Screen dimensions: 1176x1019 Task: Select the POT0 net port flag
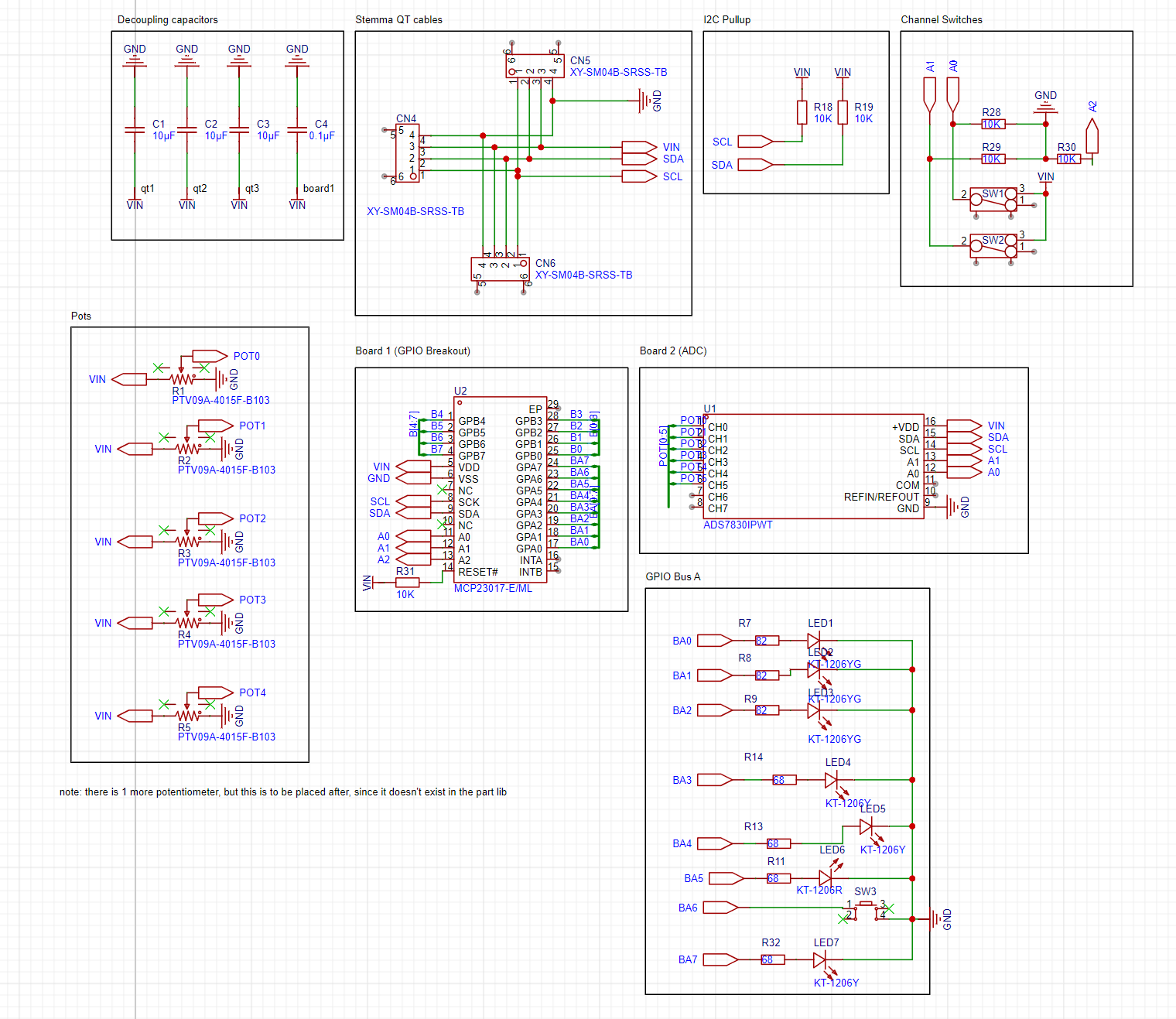210,356
